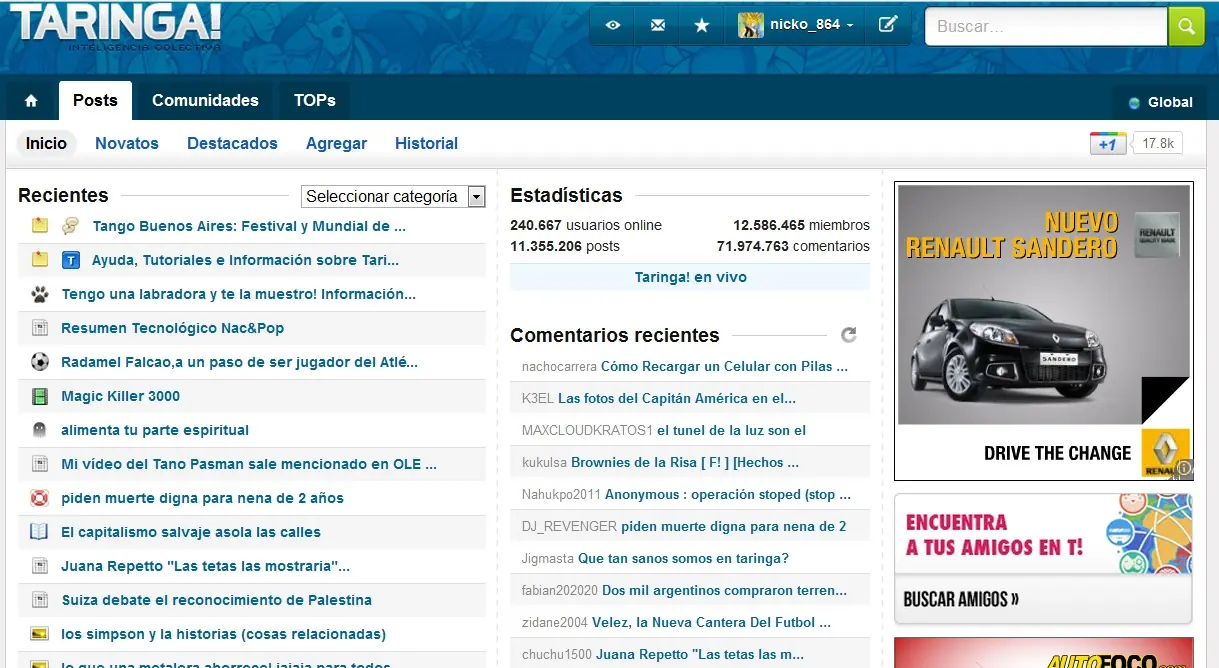The height and width of the screenshot is (668, 1219).
Task: Click the 17.8k +1 count bubble
Action: click(x=1158, y=144)
